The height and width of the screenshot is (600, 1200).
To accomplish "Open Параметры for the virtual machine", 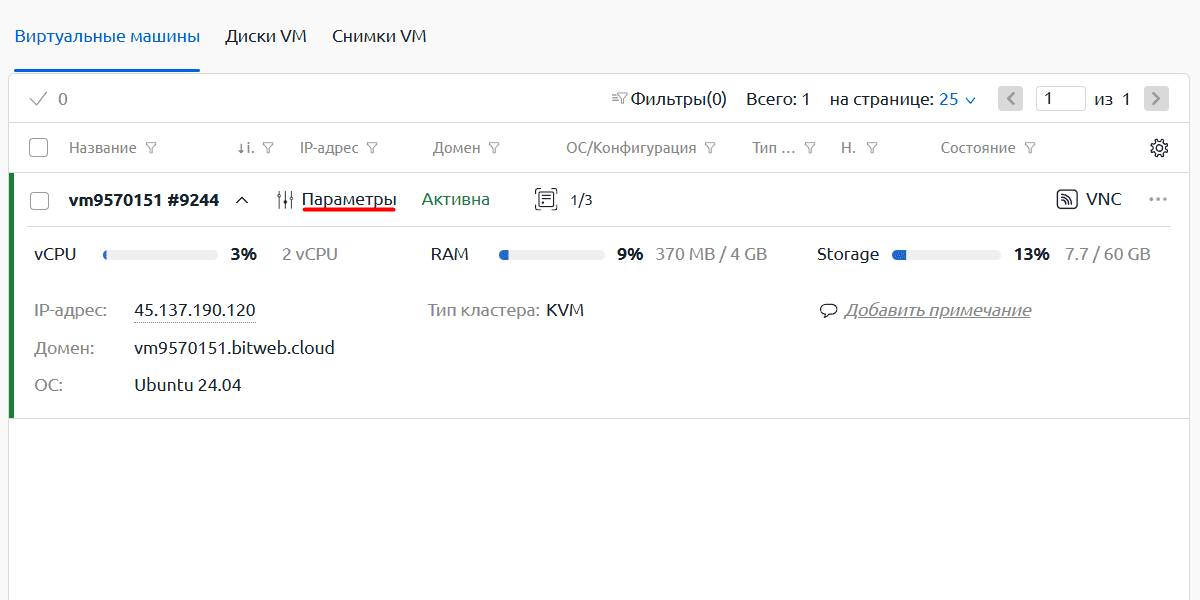I will tap(348, 199).
